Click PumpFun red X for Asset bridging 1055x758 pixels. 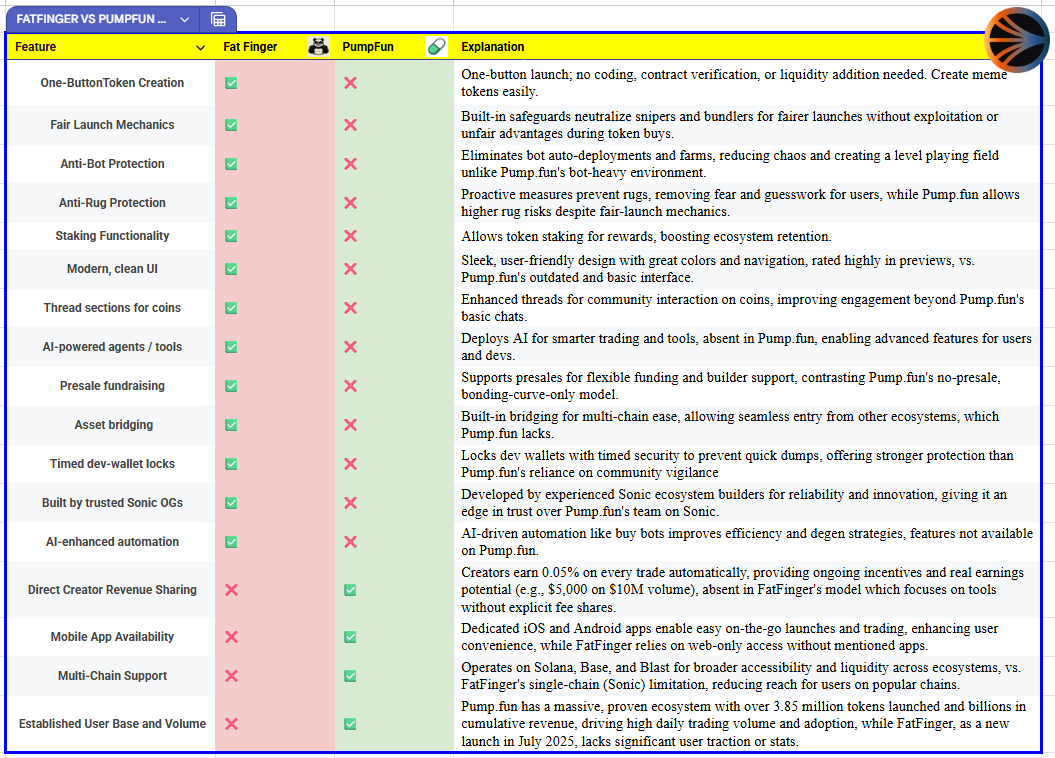click(351, 425)
